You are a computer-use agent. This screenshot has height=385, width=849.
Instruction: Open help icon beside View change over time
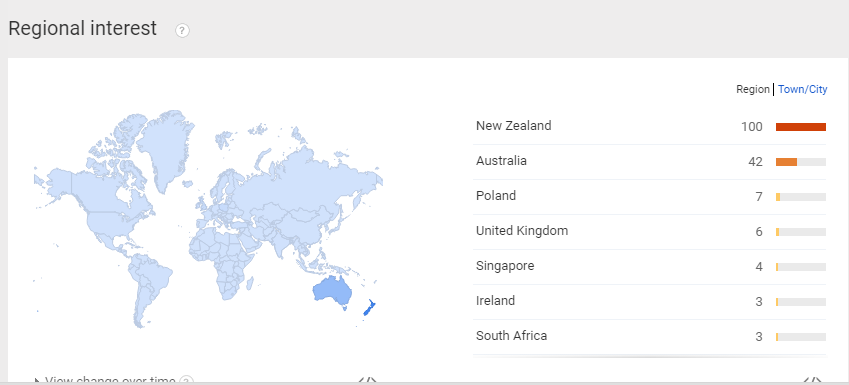(186, 381)
